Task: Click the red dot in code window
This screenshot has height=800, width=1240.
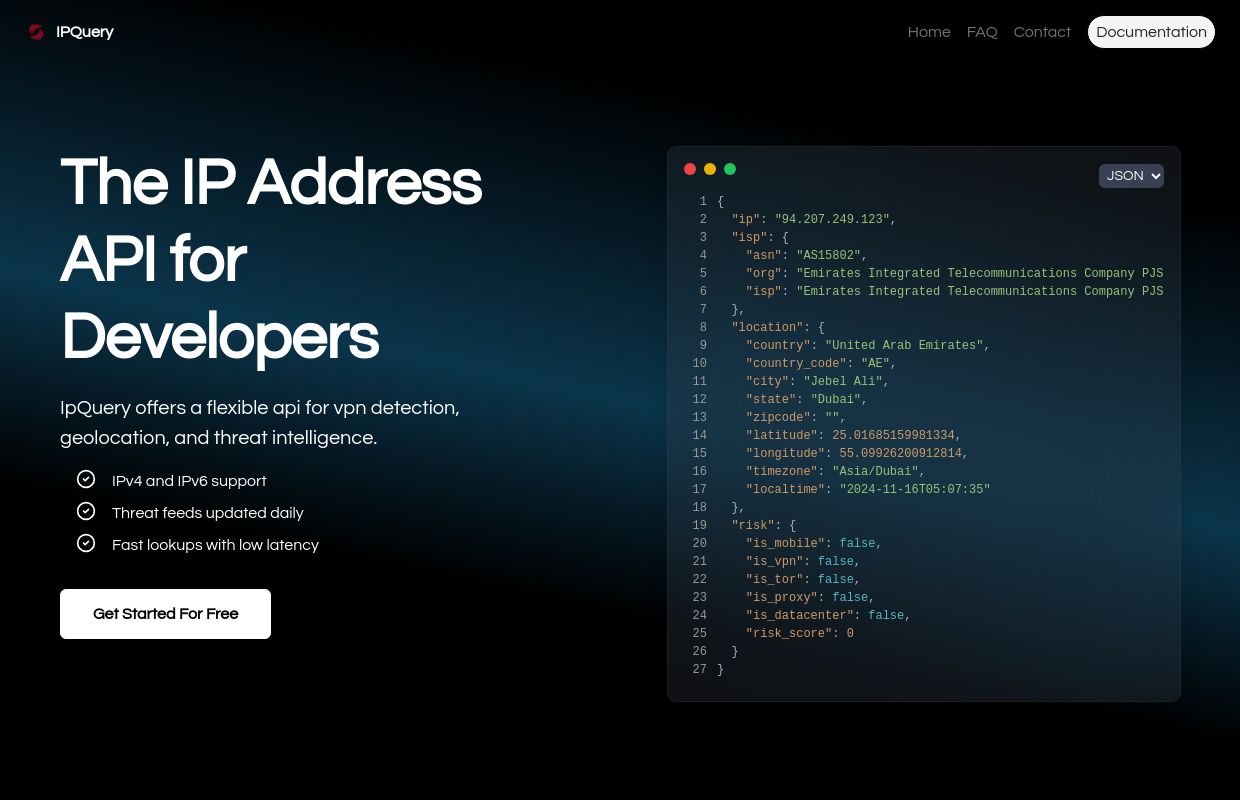Action: coord(690,169)
